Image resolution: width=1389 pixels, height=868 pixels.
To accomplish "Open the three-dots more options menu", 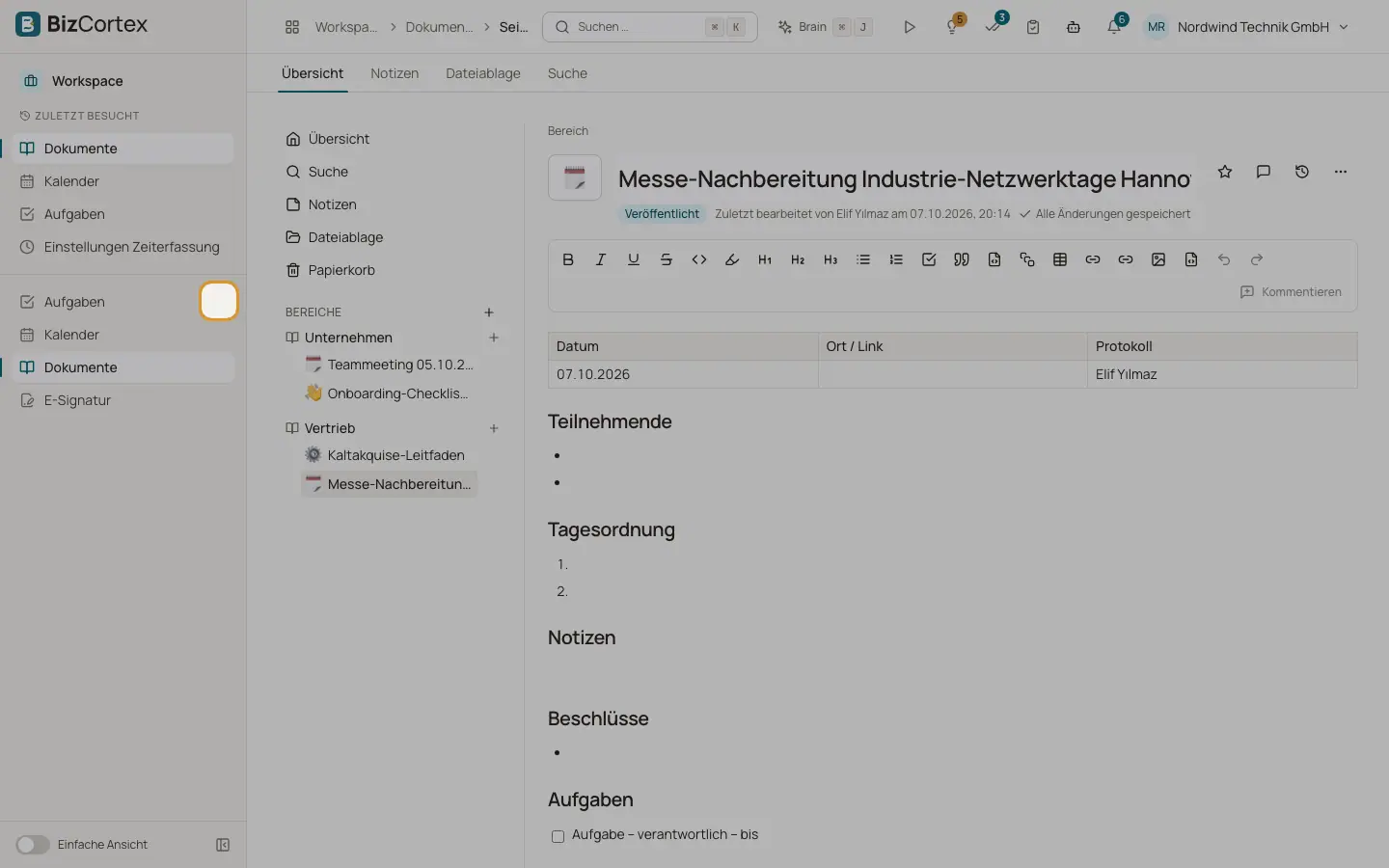I will click(x=1341, y=172).
